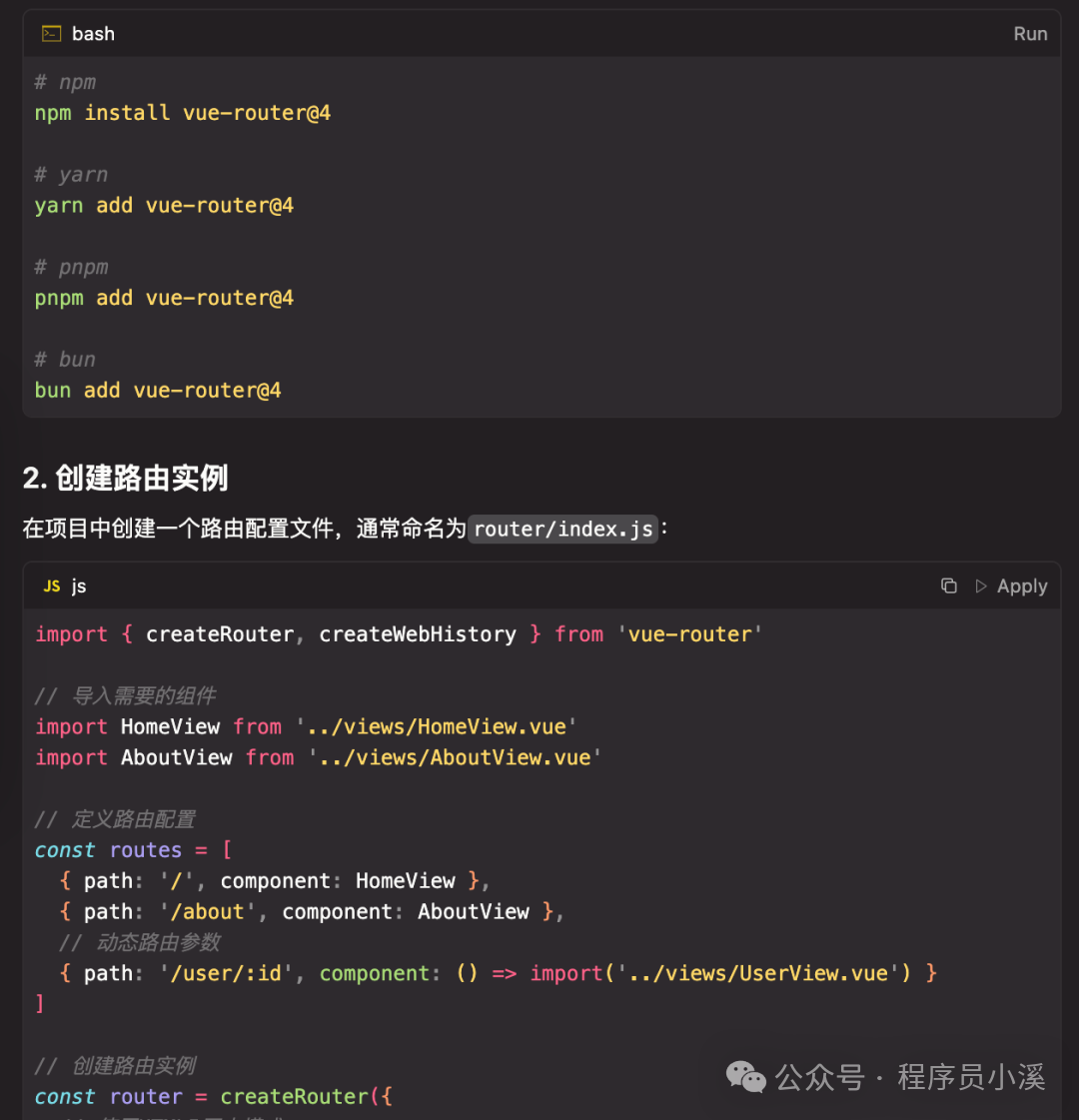Viewport: 1079px width, 1120px height.
Task: Click the inline router/index.js code chip
Action: click(562, 529)
